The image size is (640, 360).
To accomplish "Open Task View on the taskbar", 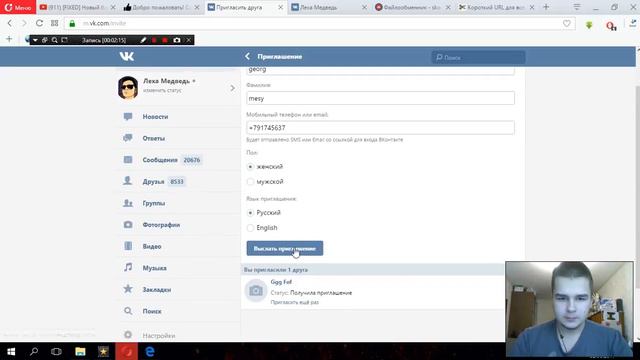I will tap(56, 351).
